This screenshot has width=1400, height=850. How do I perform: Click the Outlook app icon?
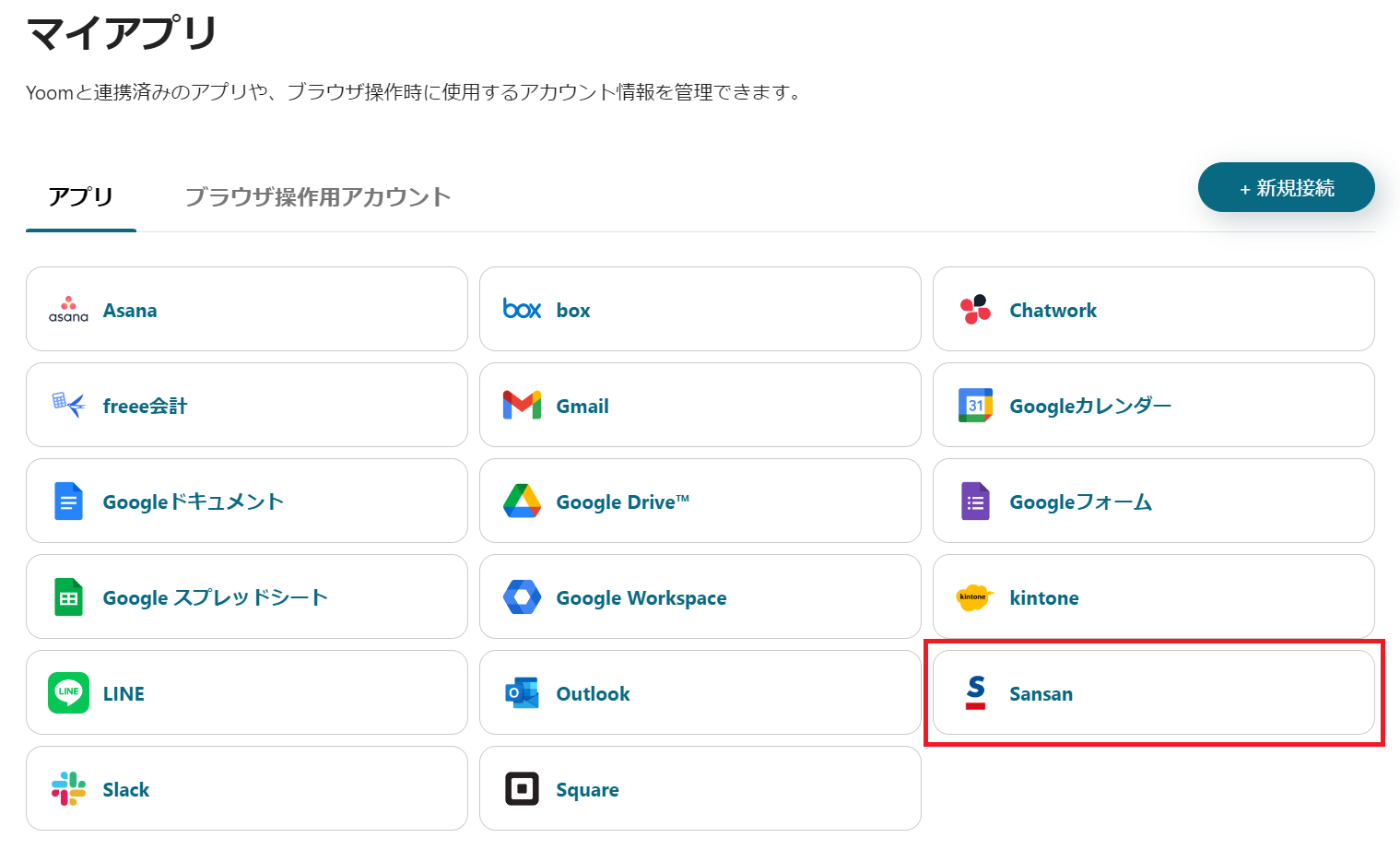(522, 693)
